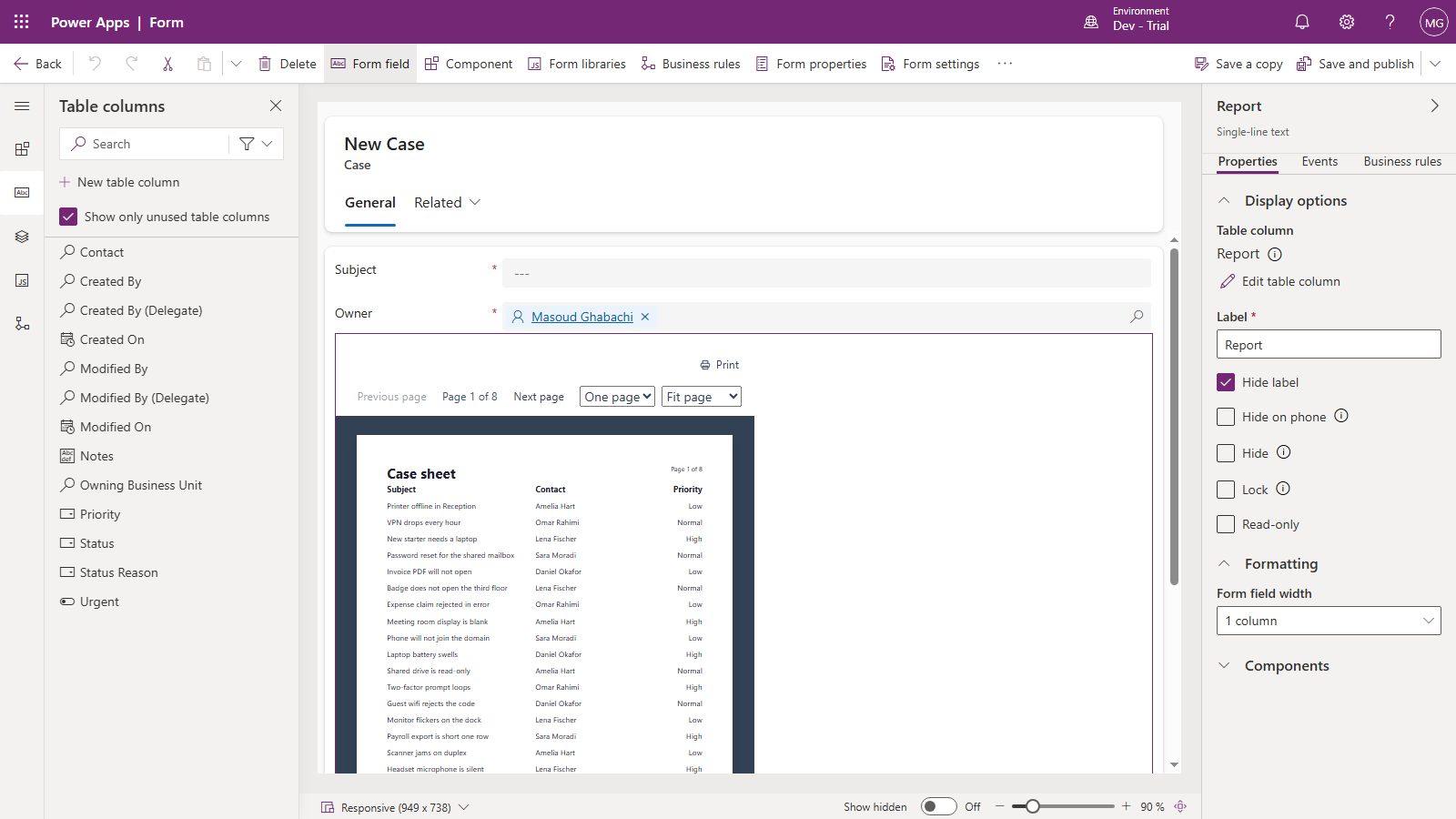Check the Read-only checkbox

tap(1226, 524)
